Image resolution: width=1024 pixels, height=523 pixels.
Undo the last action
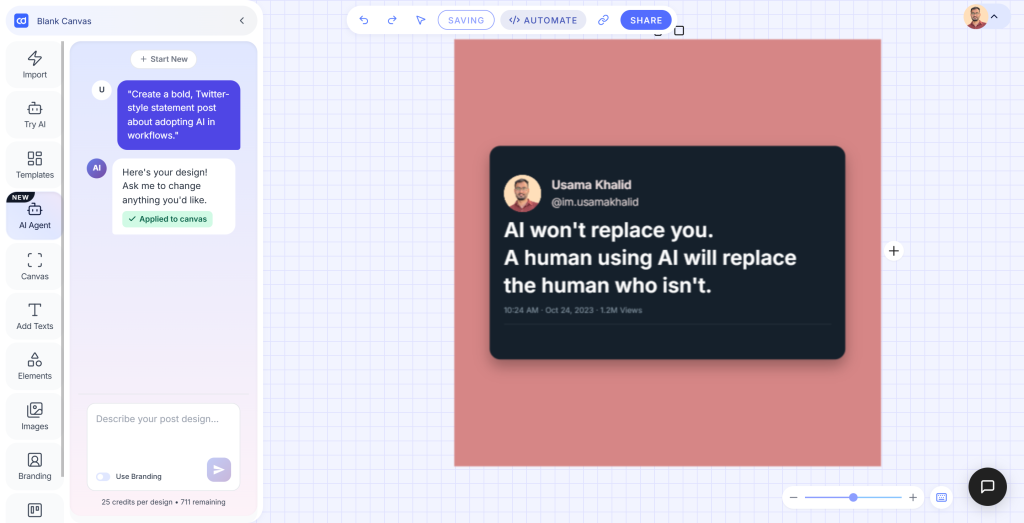coord(364,20)
